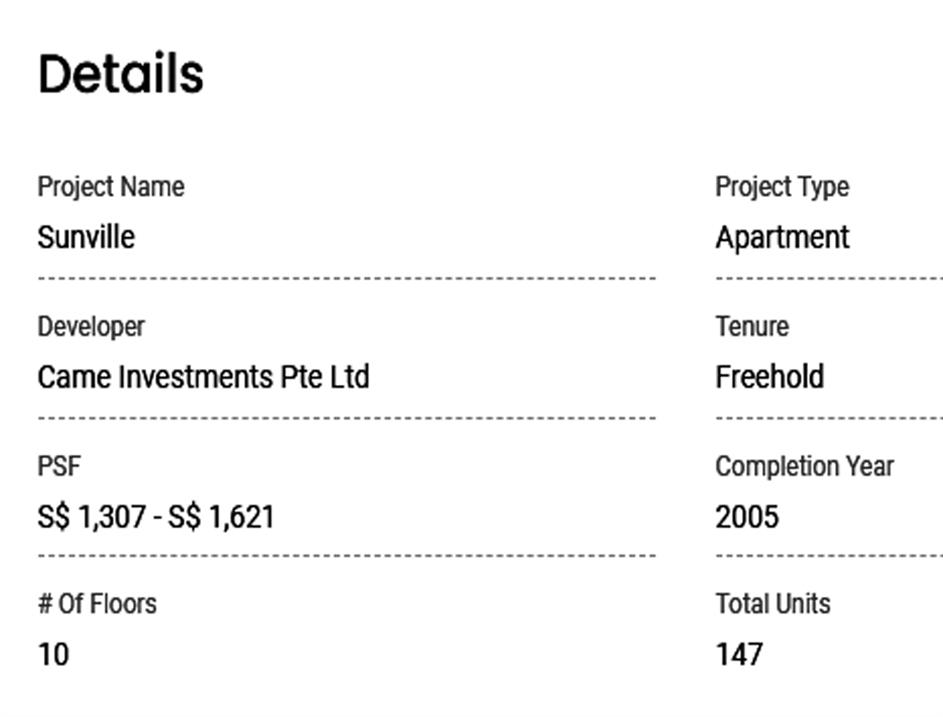
Task: Click the Developer field label
Action: point(91,327)
